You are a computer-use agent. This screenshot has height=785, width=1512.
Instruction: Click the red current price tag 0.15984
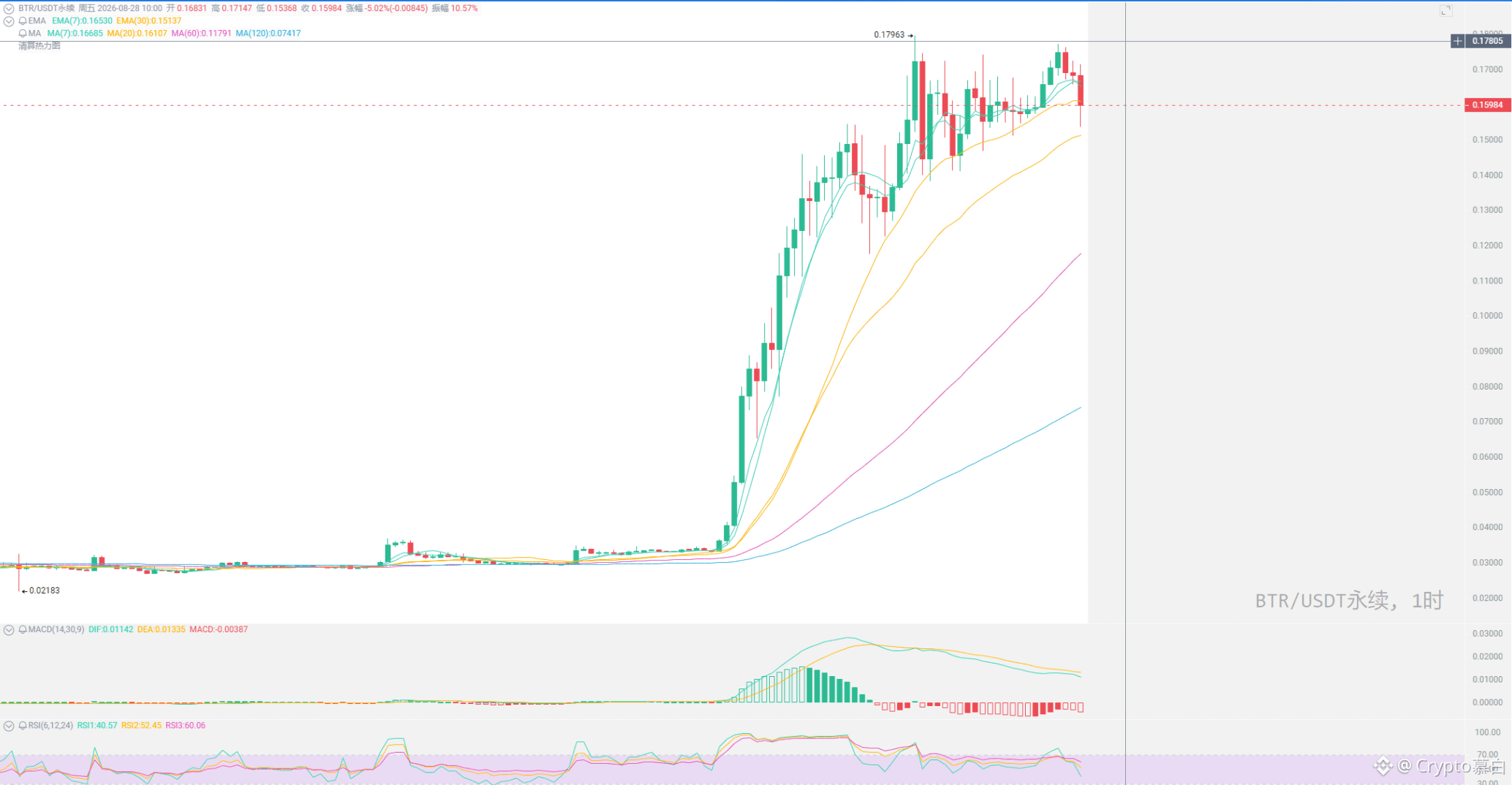pos(1487,105)
